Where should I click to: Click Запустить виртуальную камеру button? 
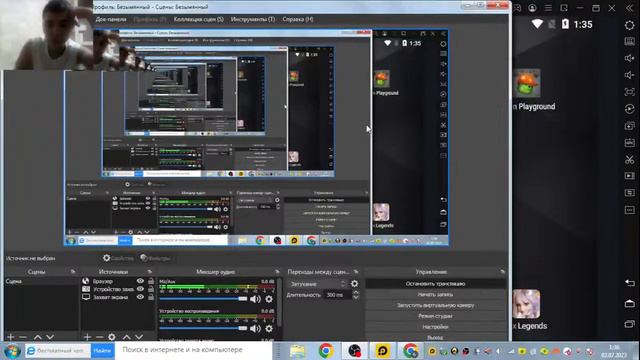point(435,305)
